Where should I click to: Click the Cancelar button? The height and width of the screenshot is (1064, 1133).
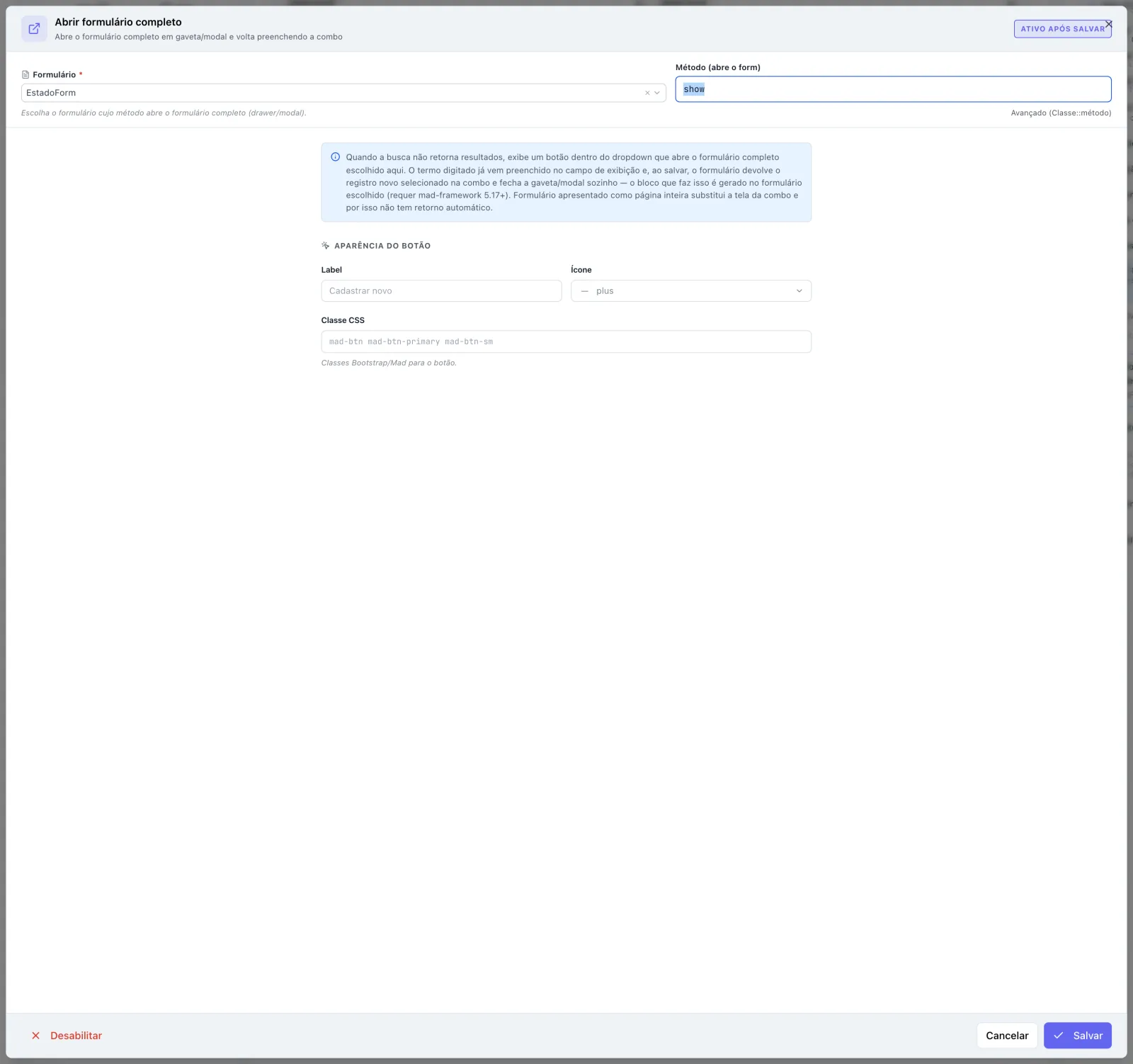1007,1036
